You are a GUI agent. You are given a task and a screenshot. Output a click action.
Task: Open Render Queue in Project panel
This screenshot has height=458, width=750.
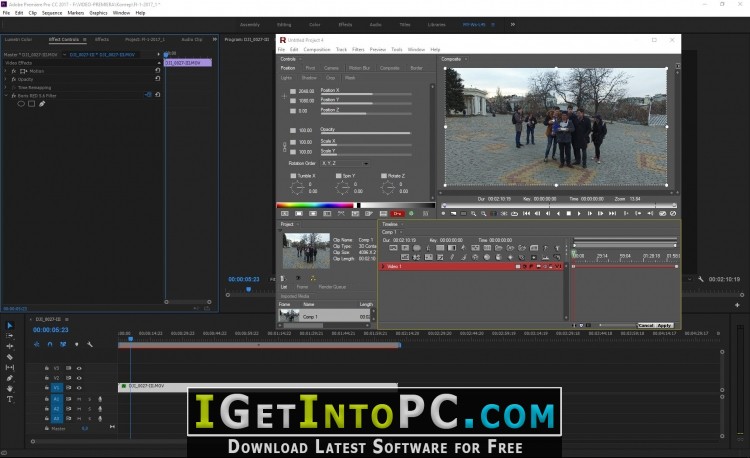click(332, 287)
